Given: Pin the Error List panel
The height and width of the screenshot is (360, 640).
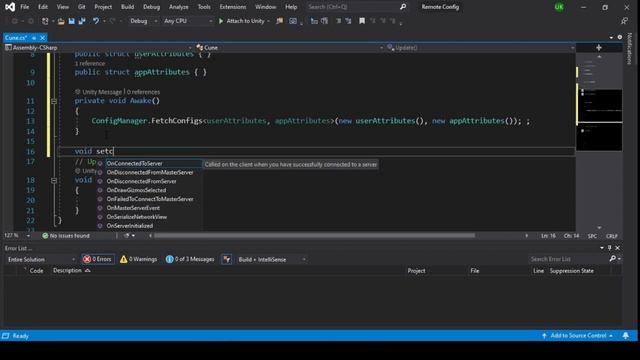Looking at the screenshot, I should 609,248.
